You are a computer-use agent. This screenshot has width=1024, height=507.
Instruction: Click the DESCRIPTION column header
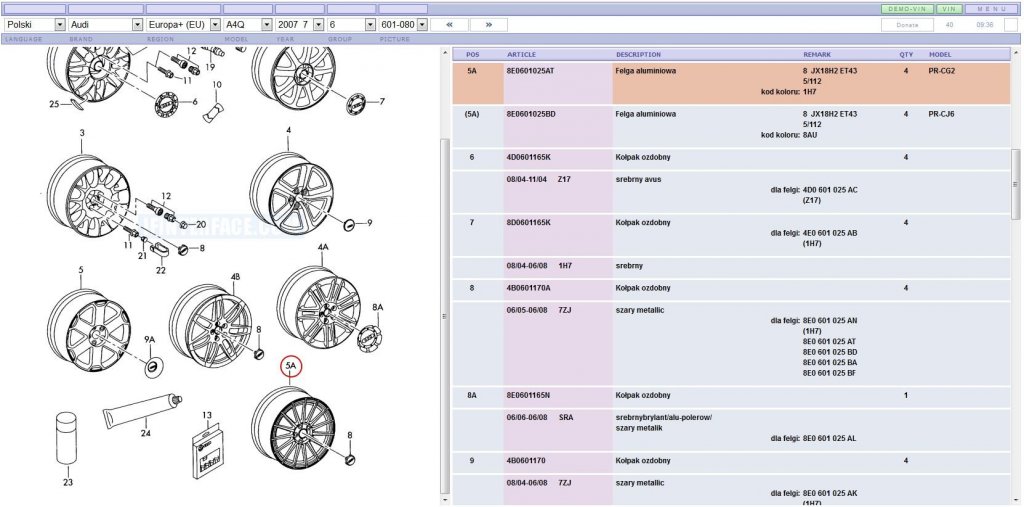point(638,55)
